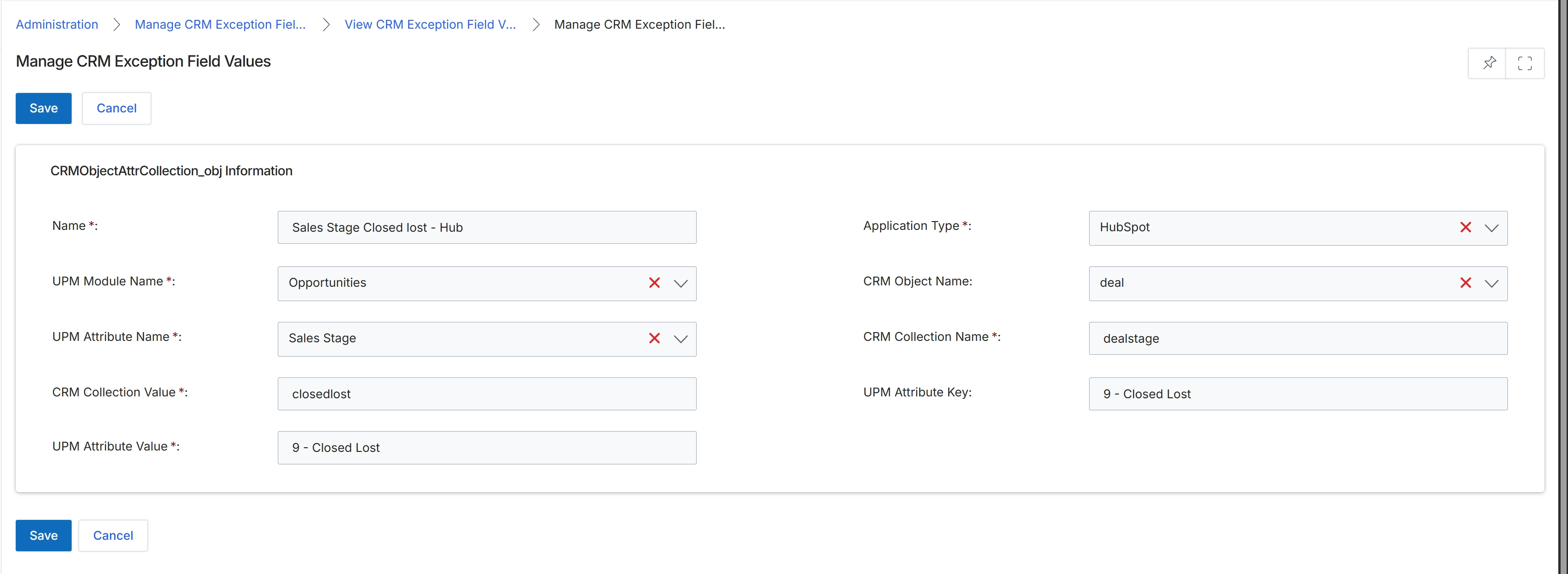Clear the deal CRM Object selection
Viewport: 1568px width, 574px height.
tap(1465, 283)
